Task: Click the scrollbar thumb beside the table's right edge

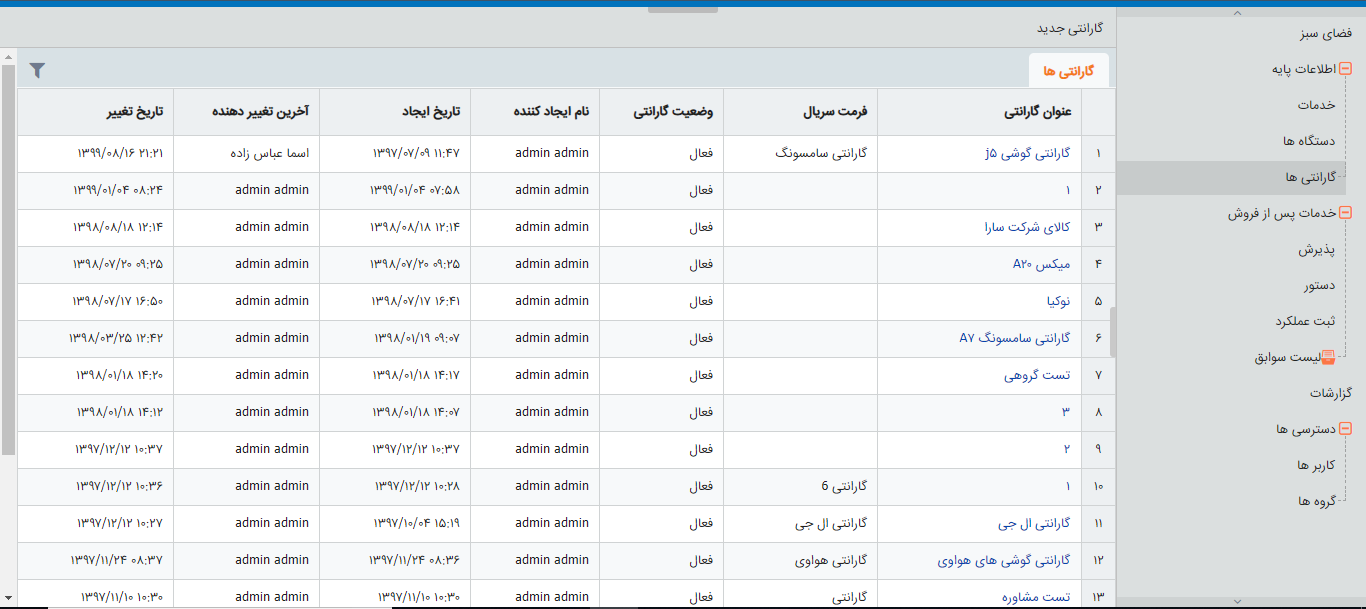Action: pos(1113,332)
